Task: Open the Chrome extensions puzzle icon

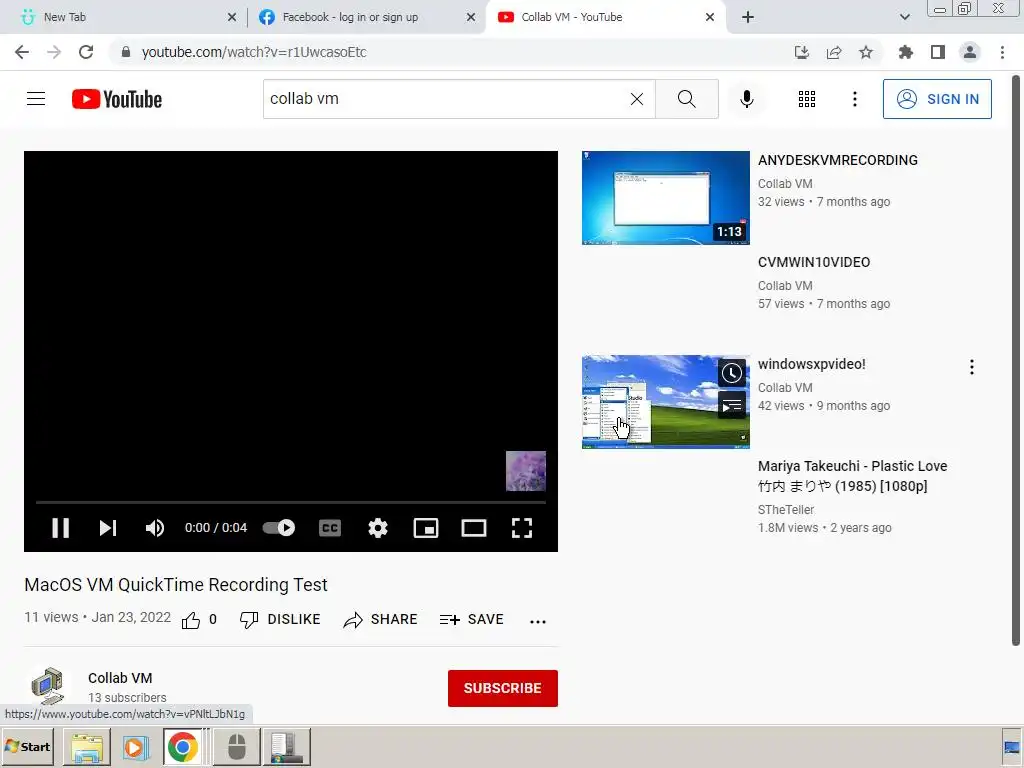Action: point(905,52)
